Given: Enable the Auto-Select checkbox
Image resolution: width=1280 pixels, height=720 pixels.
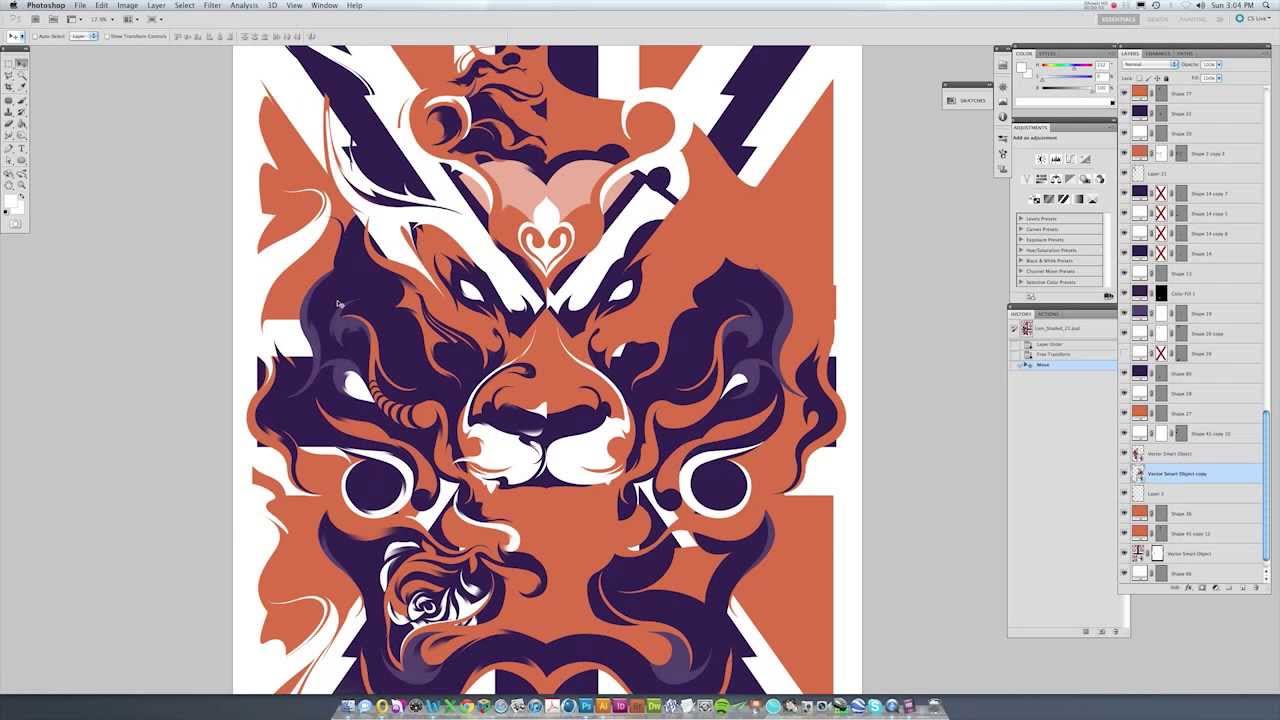Looking at the screenshot, I should tap(35, 36).
